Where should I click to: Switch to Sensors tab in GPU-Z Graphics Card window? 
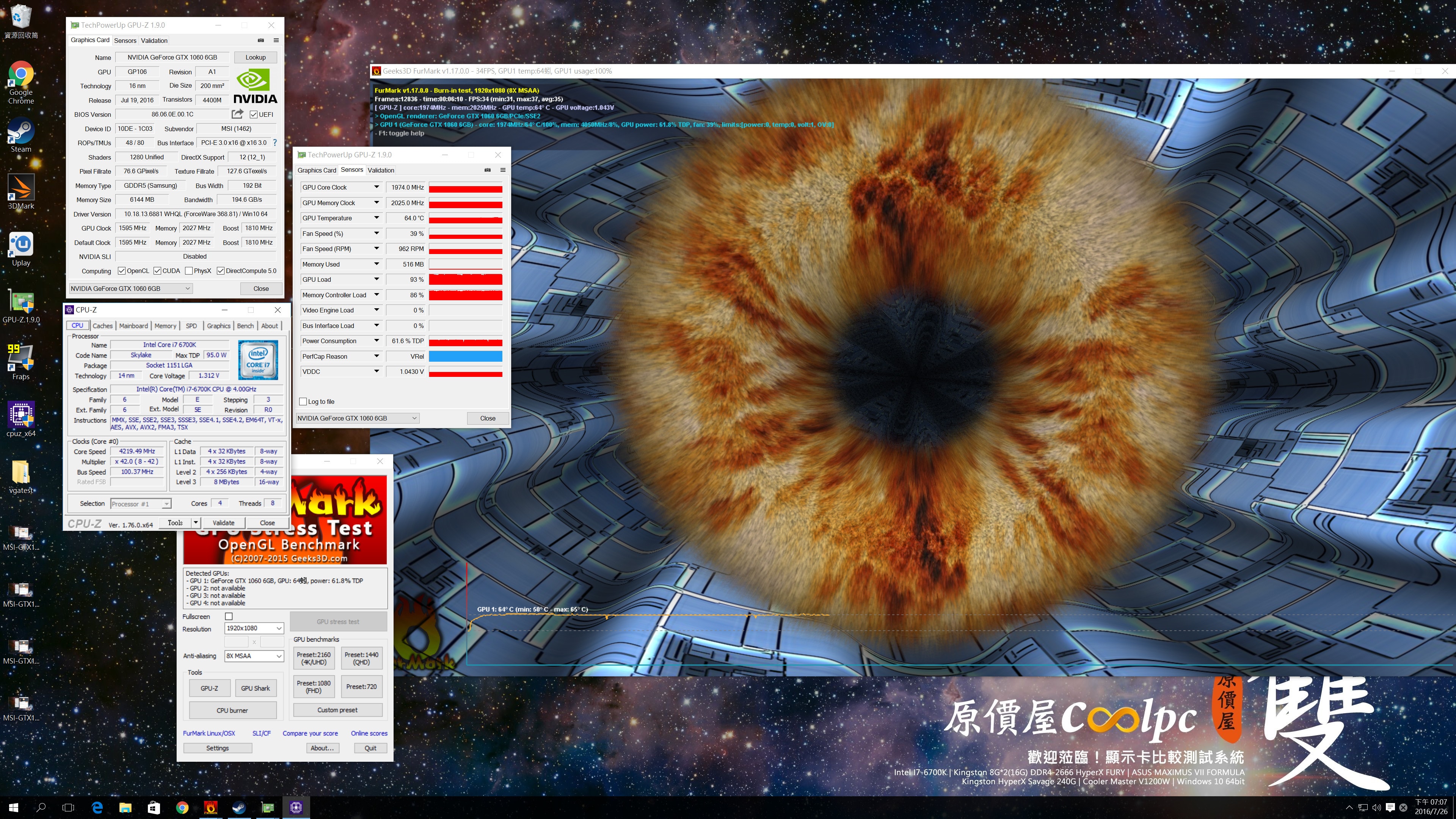point(125,40)
